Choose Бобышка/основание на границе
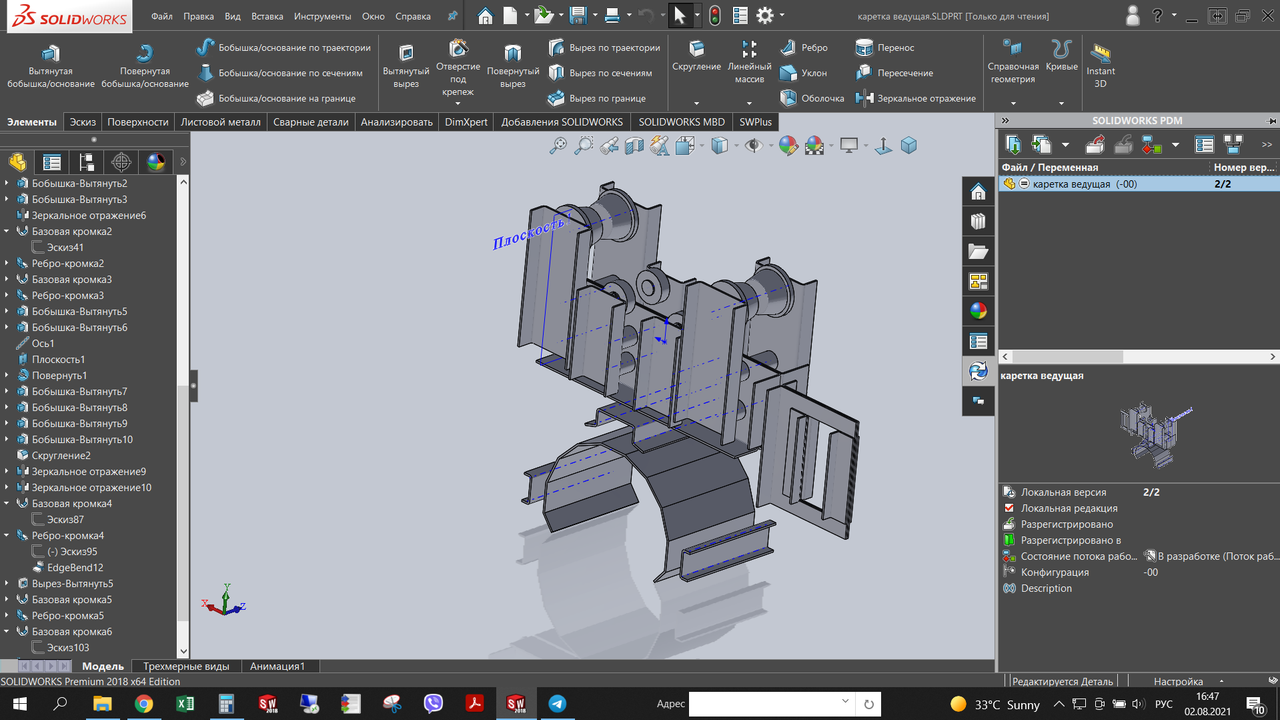Image resolution: width=1280 pixels, height=720 pixels. point(278,98)
